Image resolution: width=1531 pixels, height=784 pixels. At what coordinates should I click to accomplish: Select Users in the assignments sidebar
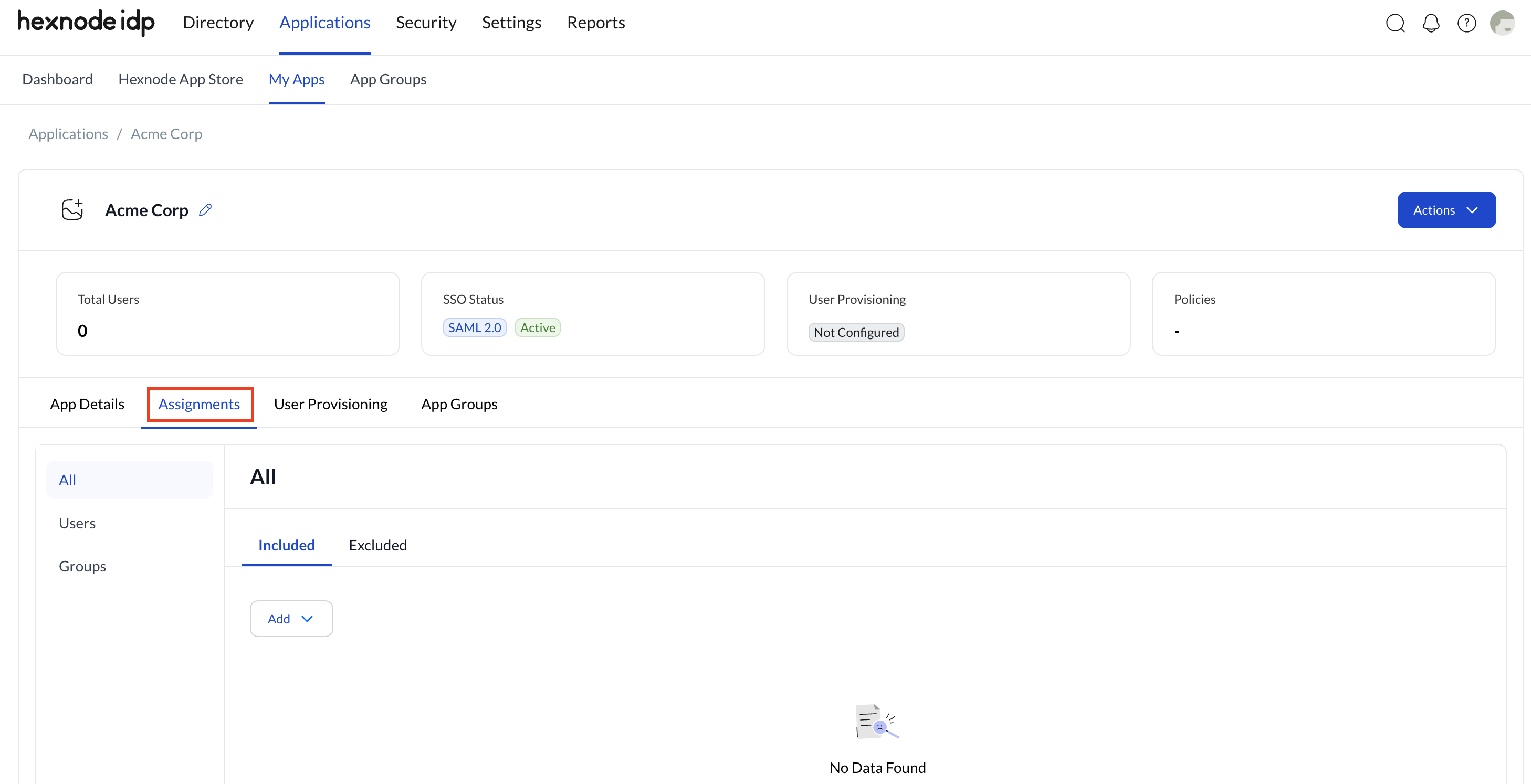pos(77,523)
